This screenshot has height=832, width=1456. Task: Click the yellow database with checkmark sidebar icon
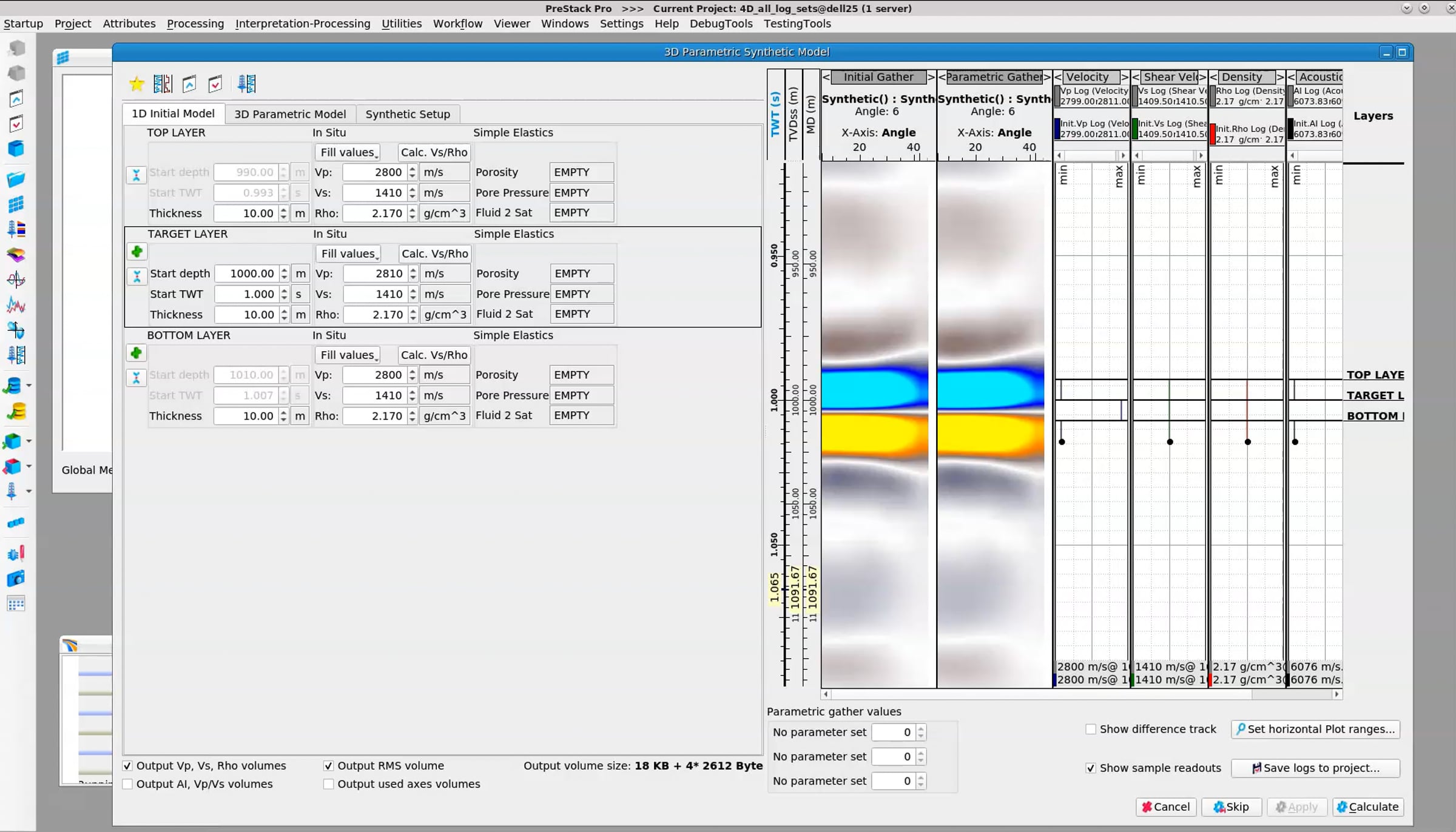[x=16, y=412]
